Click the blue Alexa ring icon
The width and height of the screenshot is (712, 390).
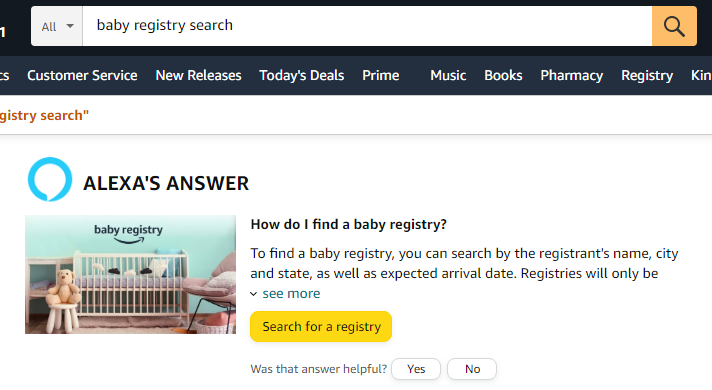[50, 179]
